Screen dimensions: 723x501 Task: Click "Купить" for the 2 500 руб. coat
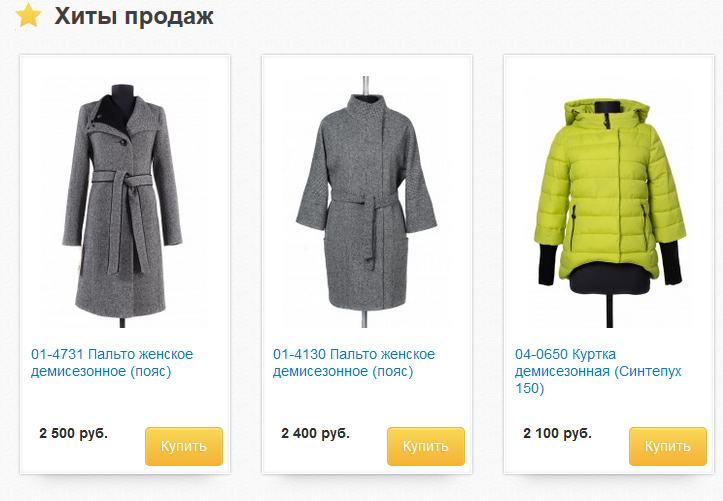click(184, 446)
